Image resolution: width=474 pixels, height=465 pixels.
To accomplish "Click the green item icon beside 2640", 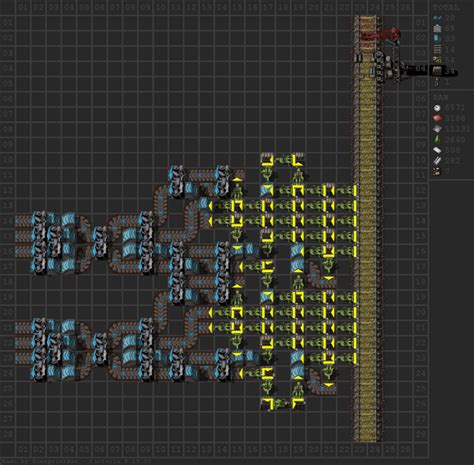I will pyautogui.click(x=437, y=139).
